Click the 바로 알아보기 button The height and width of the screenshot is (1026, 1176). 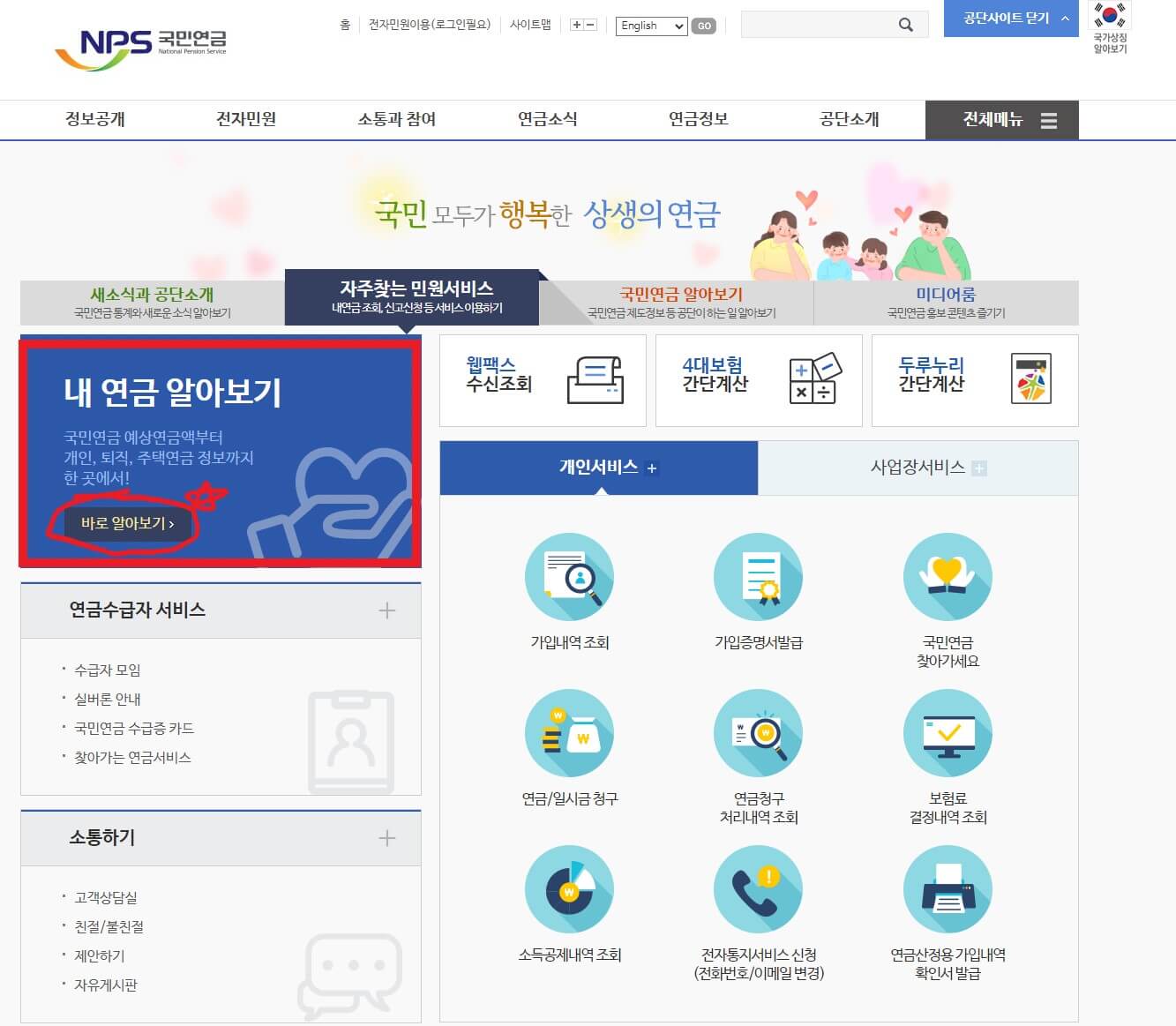(x=128, y=523)
